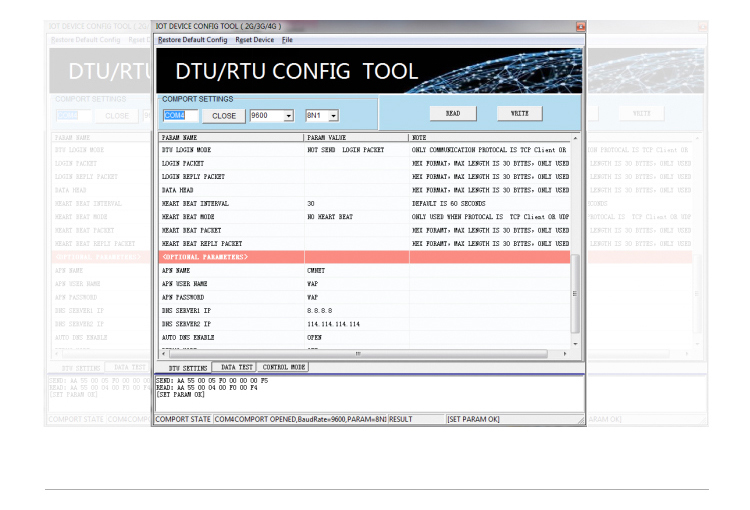Click the READ button
750x510 pixels.
pos(453,113)
